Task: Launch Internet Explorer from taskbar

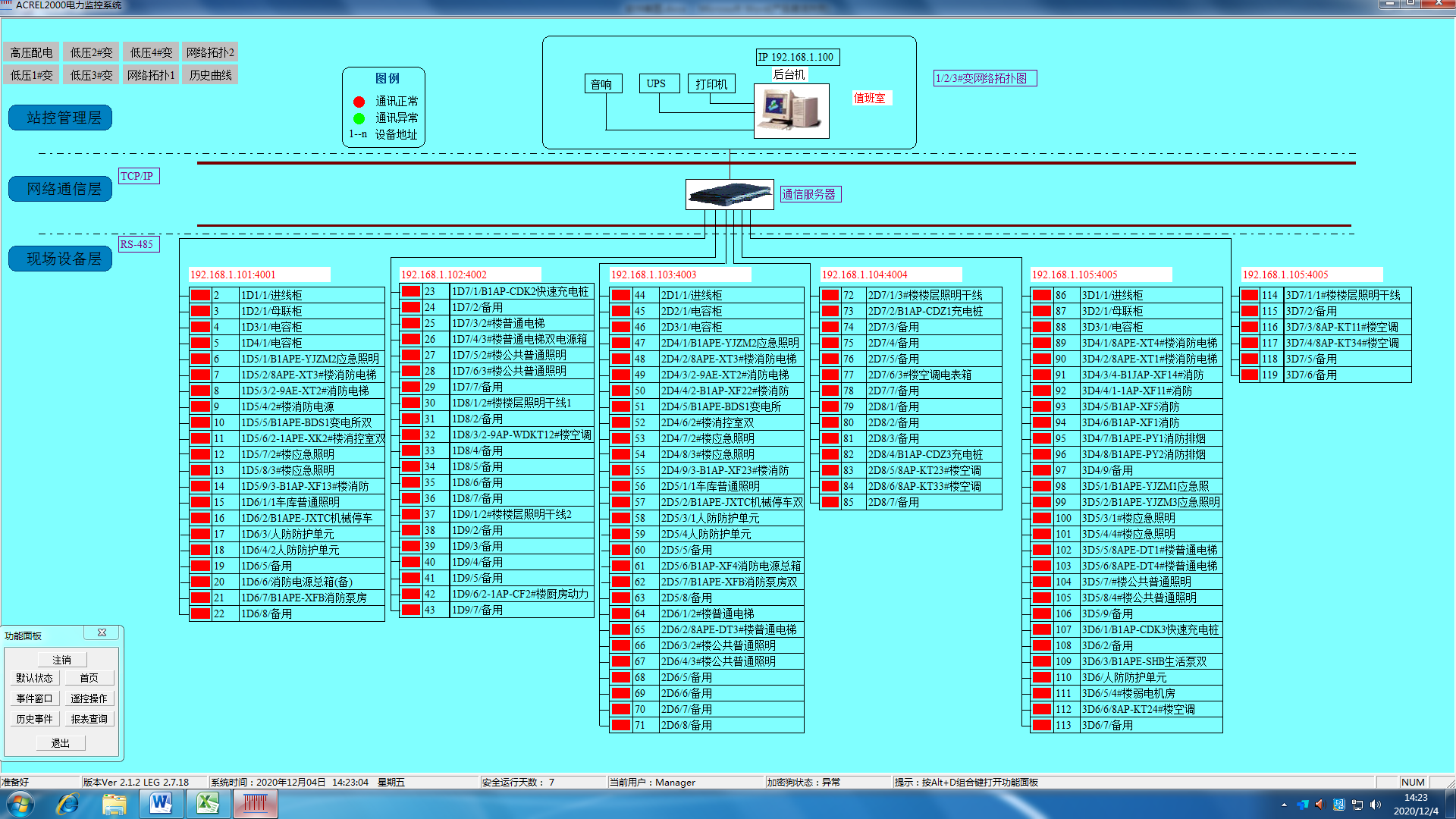Action: (67, 803)
